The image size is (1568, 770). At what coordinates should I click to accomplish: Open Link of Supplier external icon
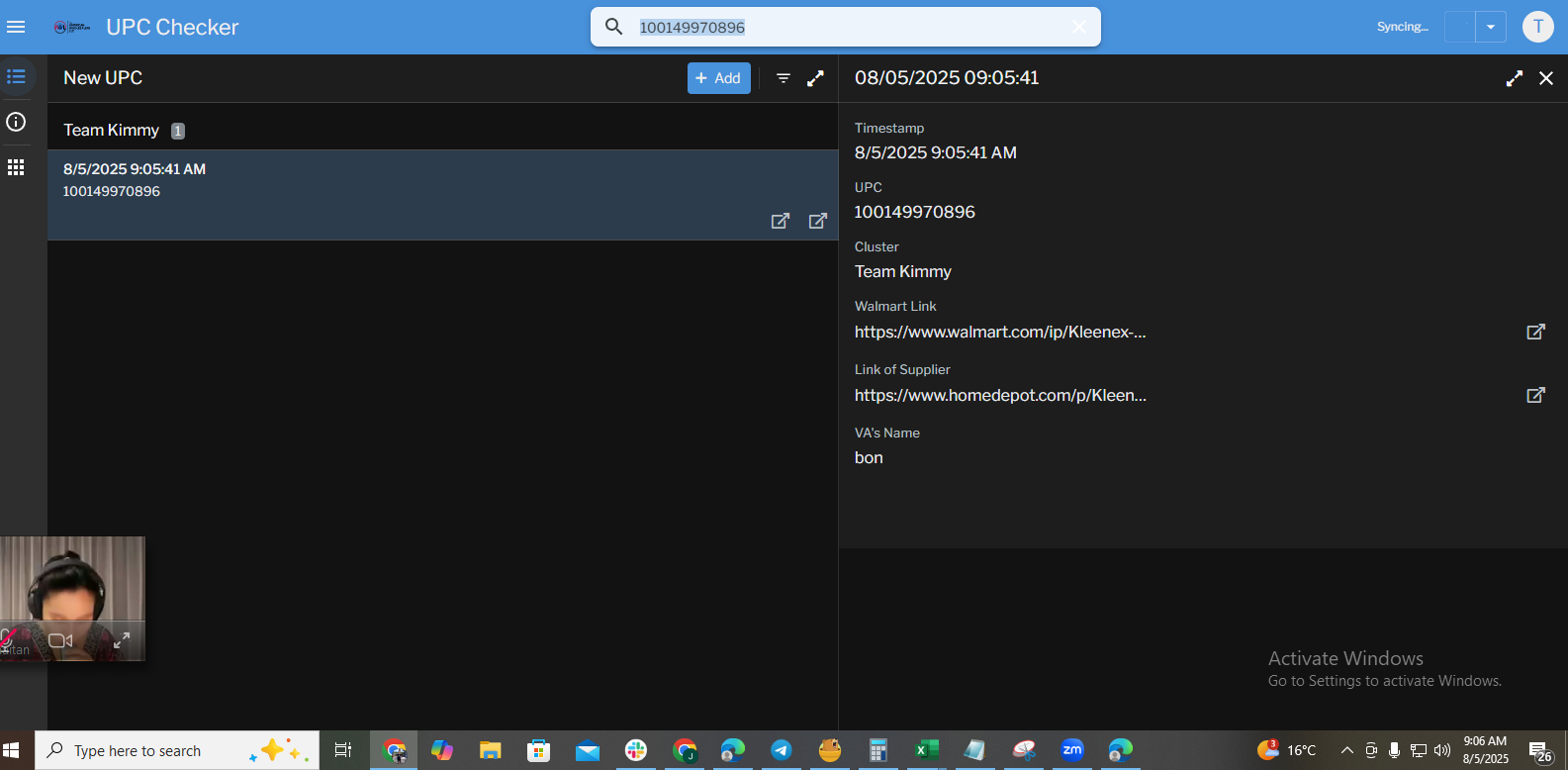click(x=1535, y=395)
